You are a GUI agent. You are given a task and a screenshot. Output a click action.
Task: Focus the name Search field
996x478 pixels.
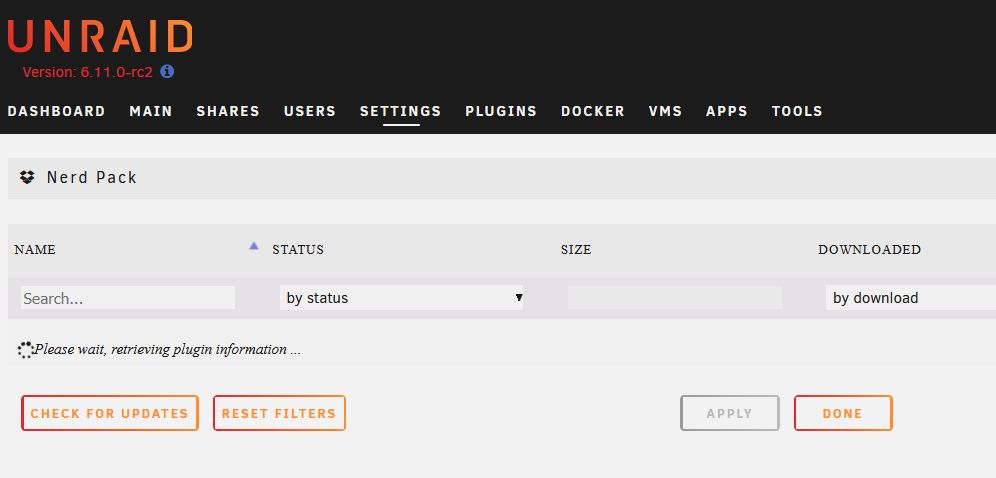pos(128,298)
